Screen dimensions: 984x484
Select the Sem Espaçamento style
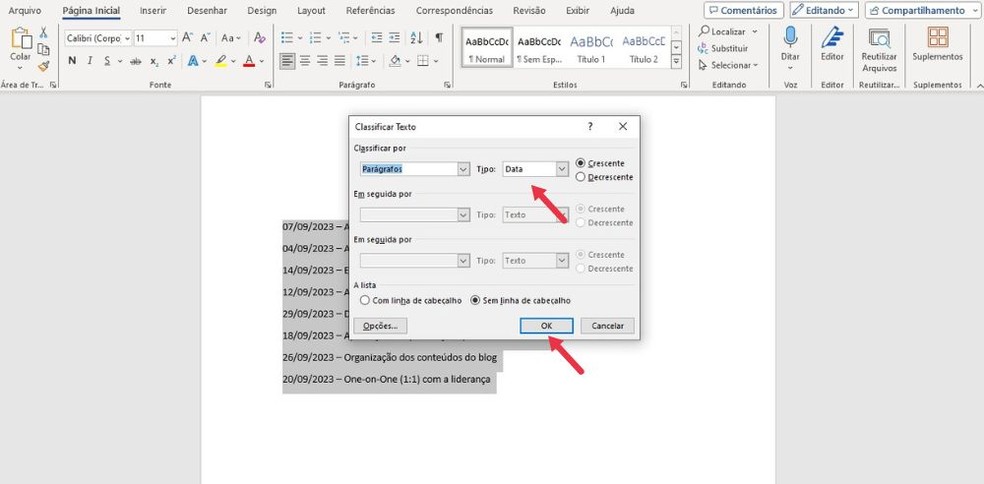coord(539,48)
